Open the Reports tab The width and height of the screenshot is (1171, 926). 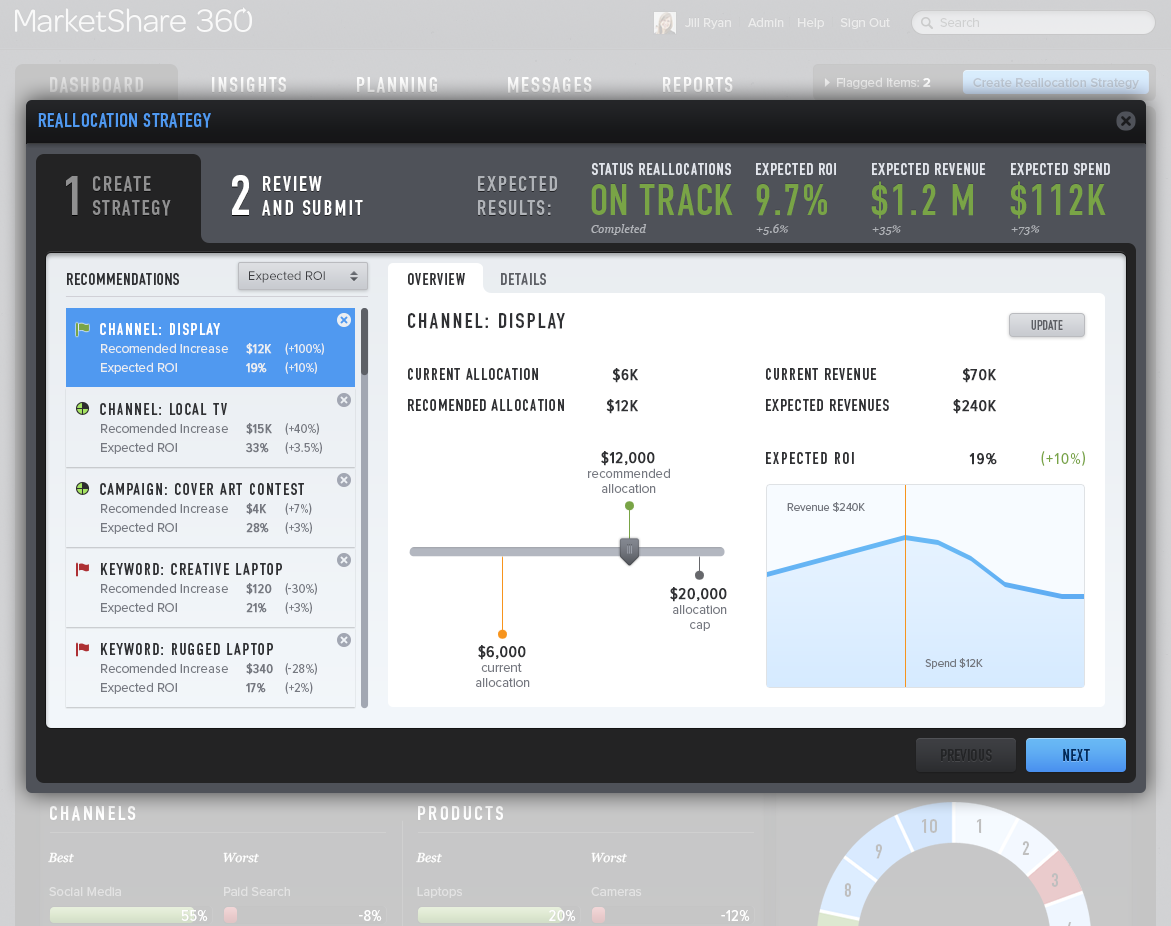tap(698, 84)
